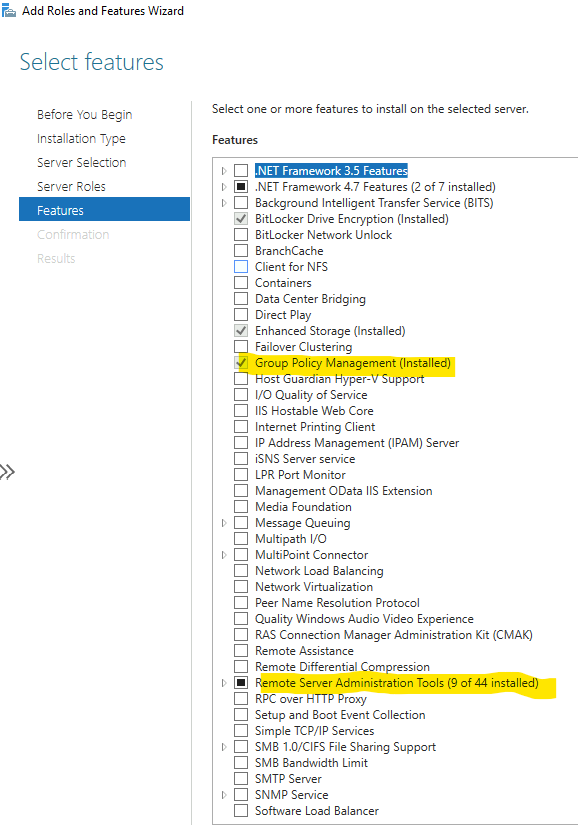Open the Server Roles step

coord(71,186)
